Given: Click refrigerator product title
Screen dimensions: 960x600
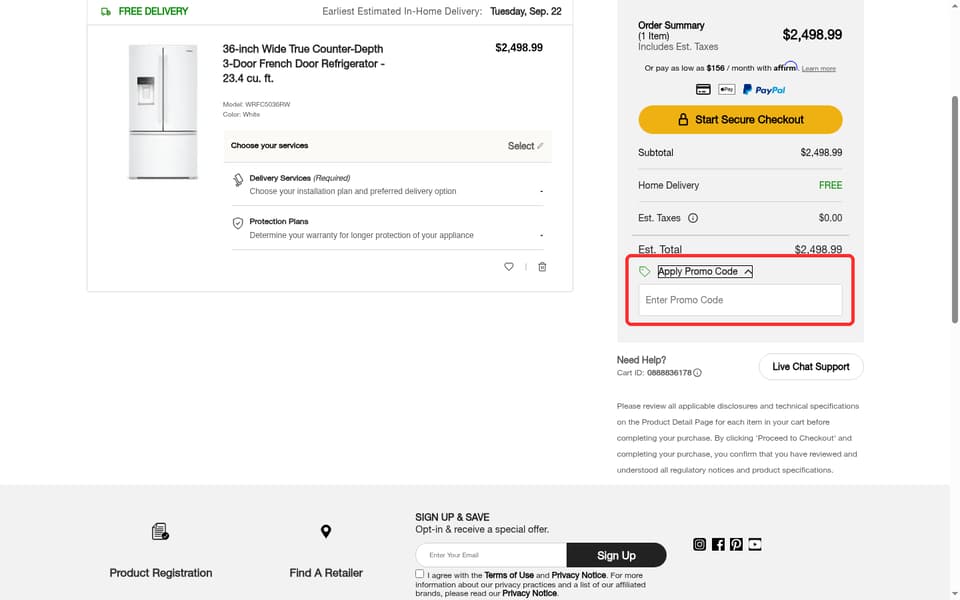Looking at the screenshot, I should [304, 64].
